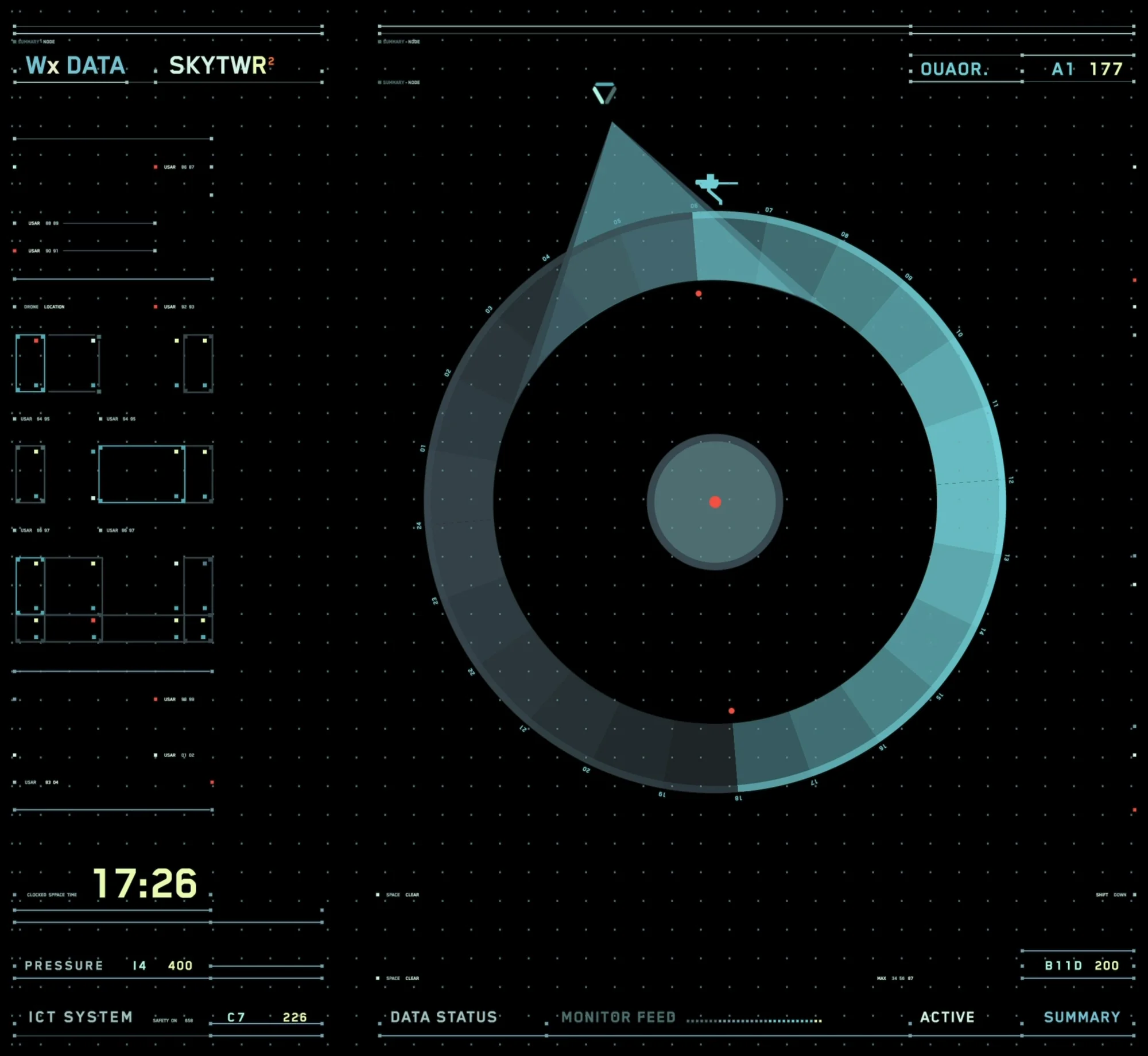Open the QUAOR. selector at top right
This screenshot has width=1148, height=1056.
[954, 69]
